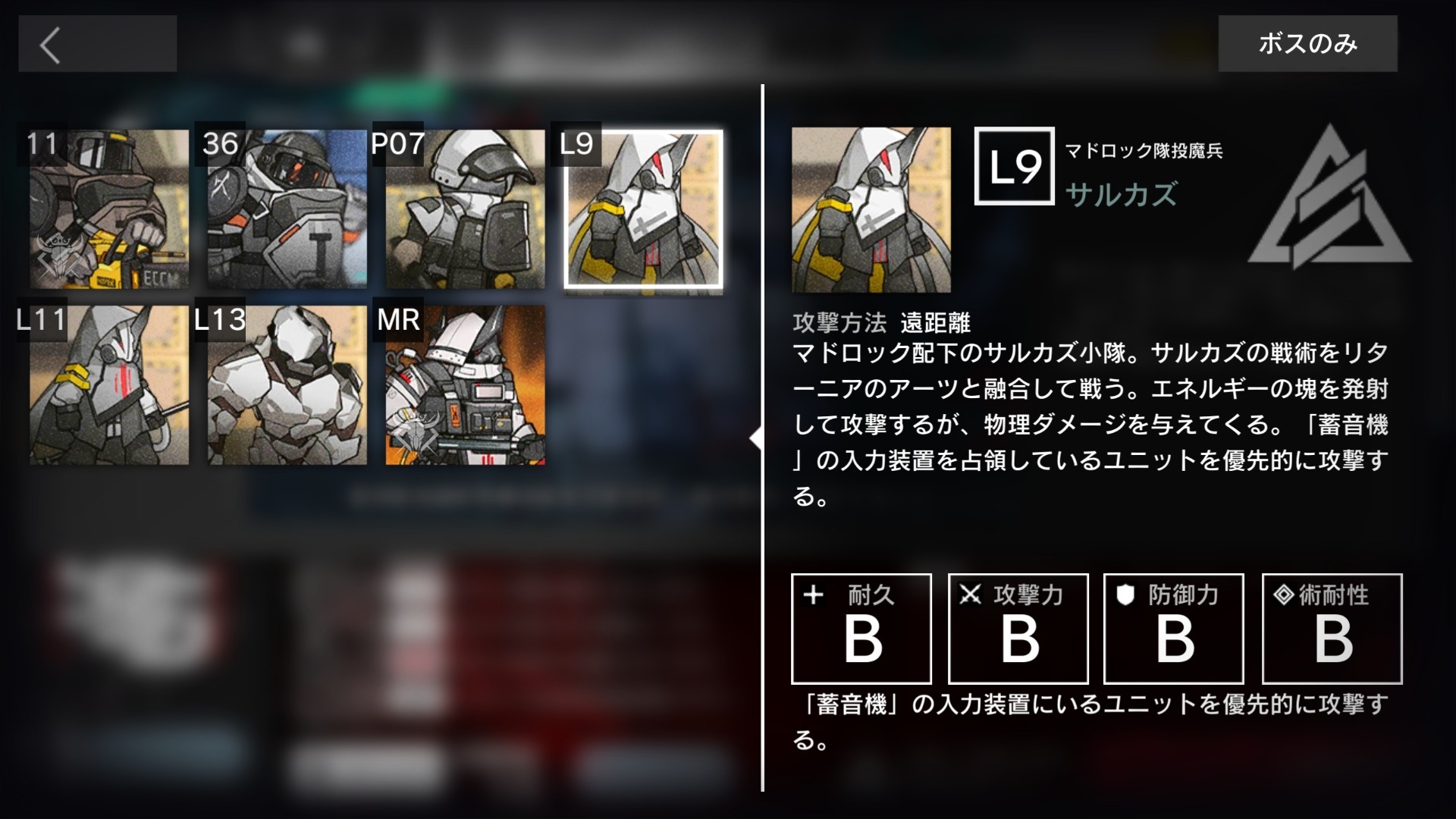This screenshot has height=819, width=1456.
Task: Click the skull boss icon on tile 11
Action: [x=61, y=258]
